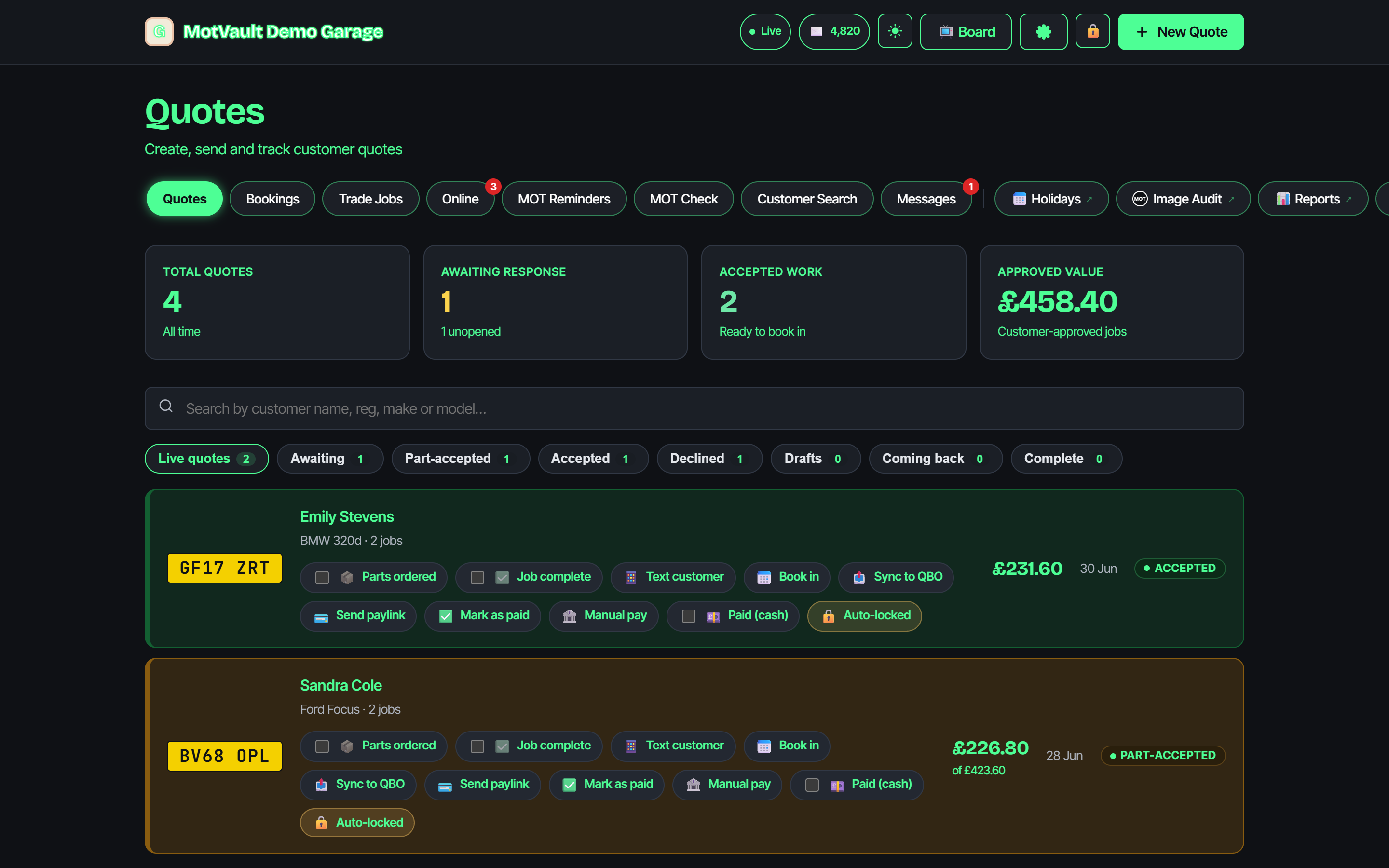Open the Messages tab
1389x868 pixels.
(x=926, y=199)
